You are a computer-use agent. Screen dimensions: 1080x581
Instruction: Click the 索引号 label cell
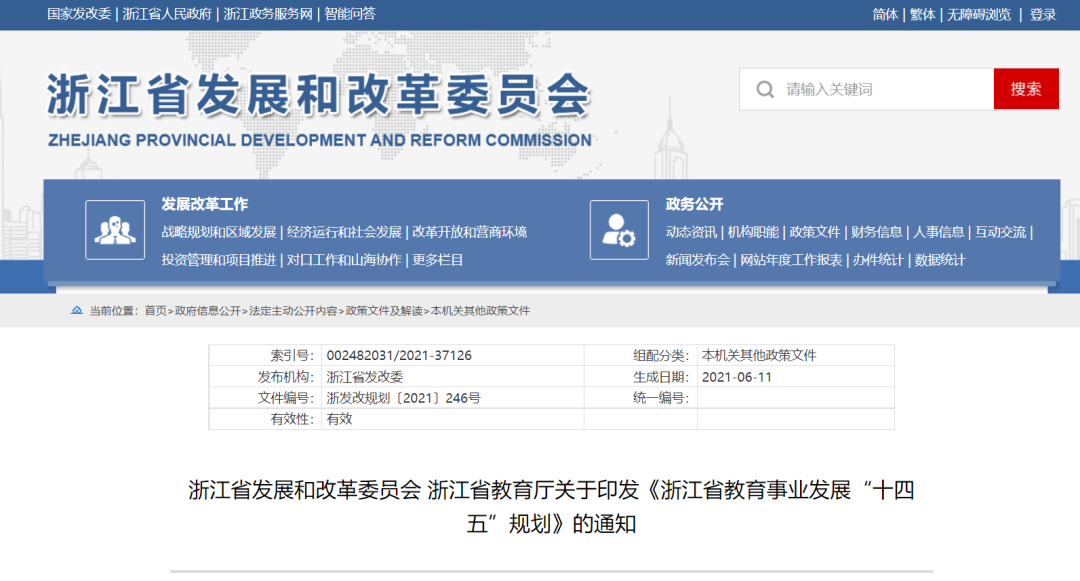pyautogui.click(x=265, y=355)
